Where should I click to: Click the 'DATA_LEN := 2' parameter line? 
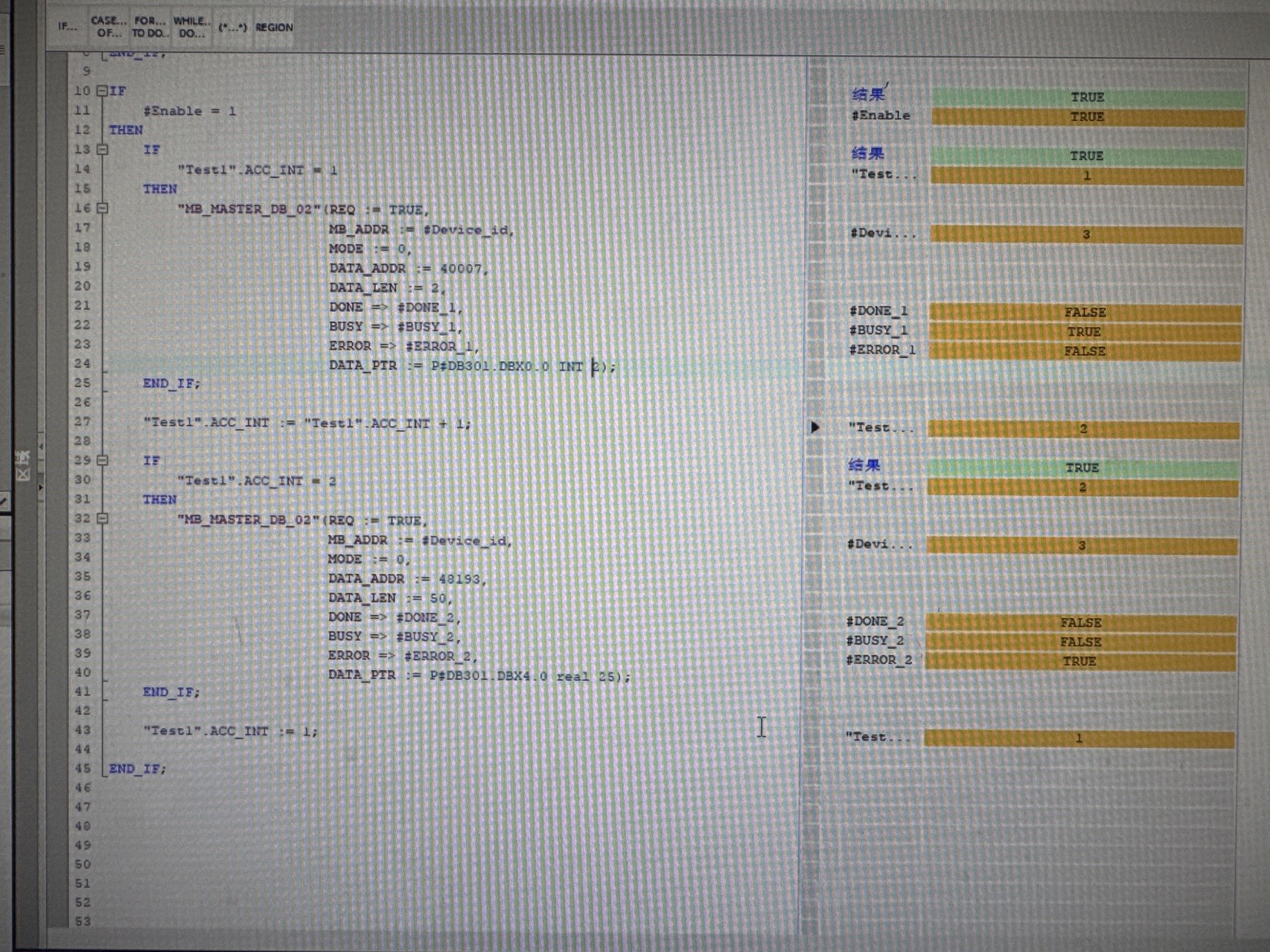click(386, 287)
